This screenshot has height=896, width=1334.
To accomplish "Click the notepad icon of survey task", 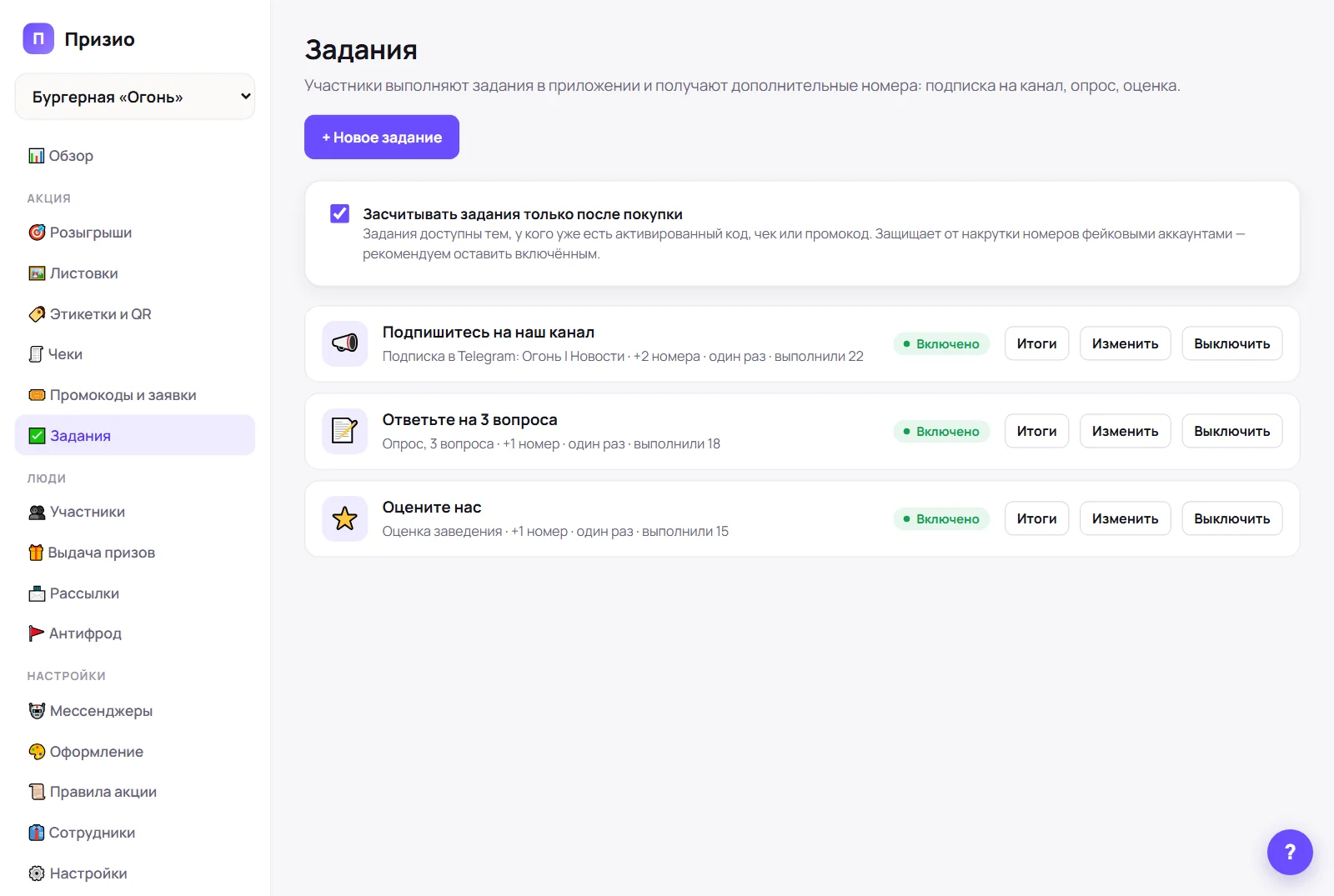I will click(345, 431).
